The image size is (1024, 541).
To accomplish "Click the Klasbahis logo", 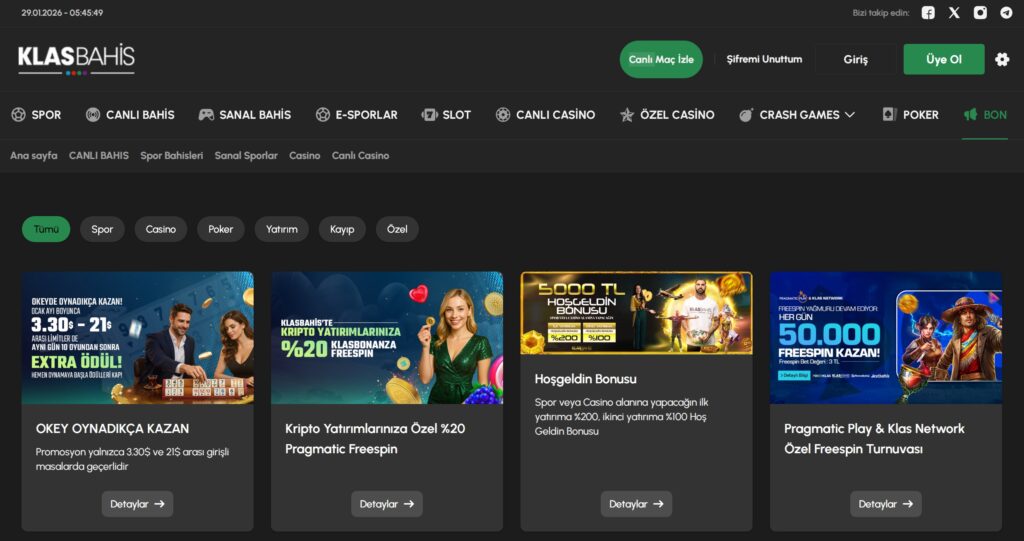I will pos(76,59).
